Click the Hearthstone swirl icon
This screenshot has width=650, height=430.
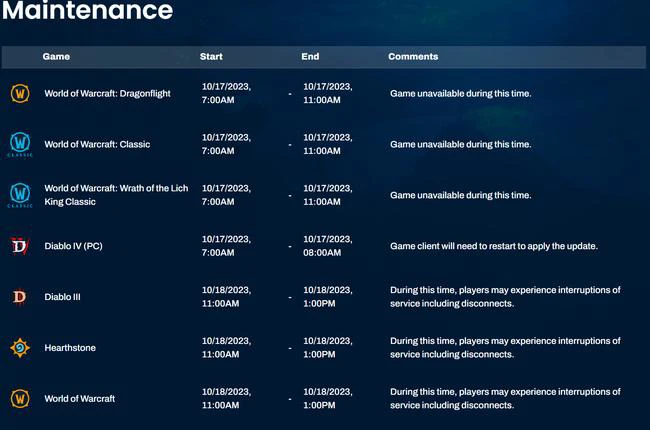coord(20,347)
